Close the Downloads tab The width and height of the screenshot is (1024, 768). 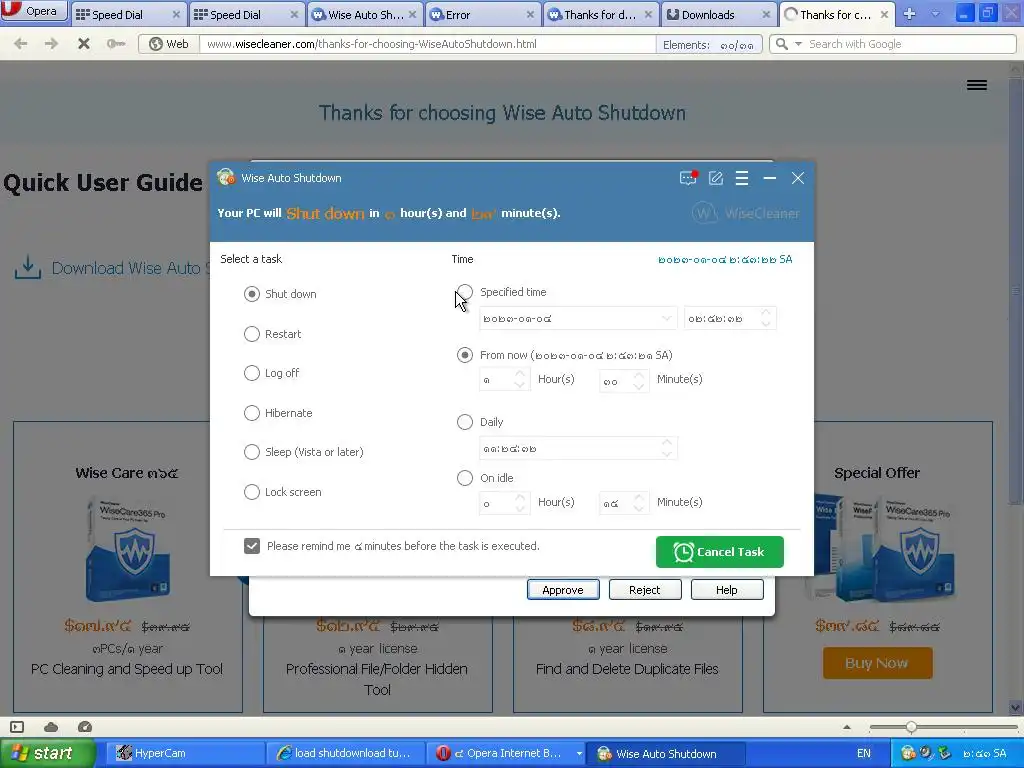(766, 14)
